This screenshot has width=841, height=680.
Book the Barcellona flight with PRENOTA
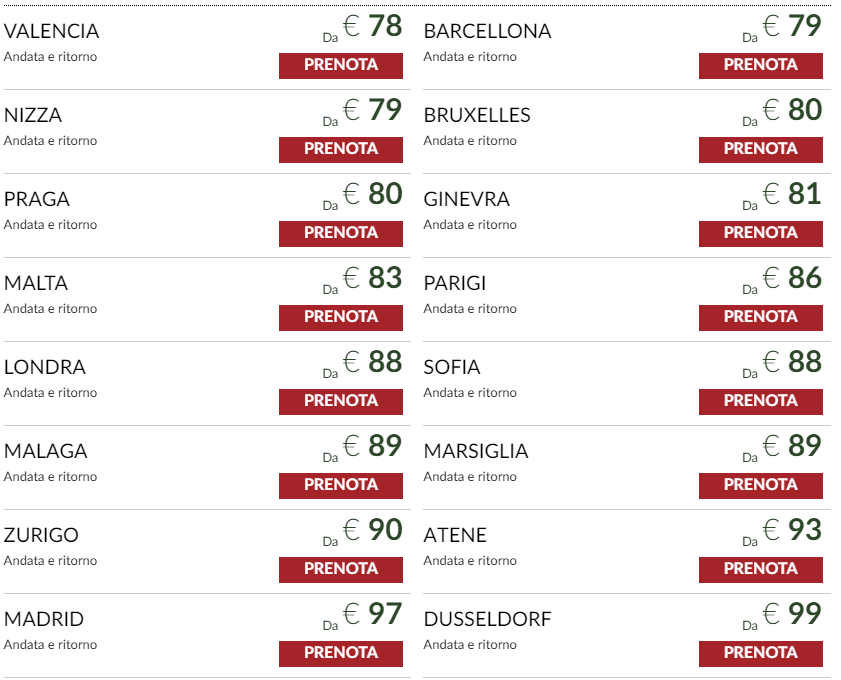pyautogui.click(x=760, y=65)
